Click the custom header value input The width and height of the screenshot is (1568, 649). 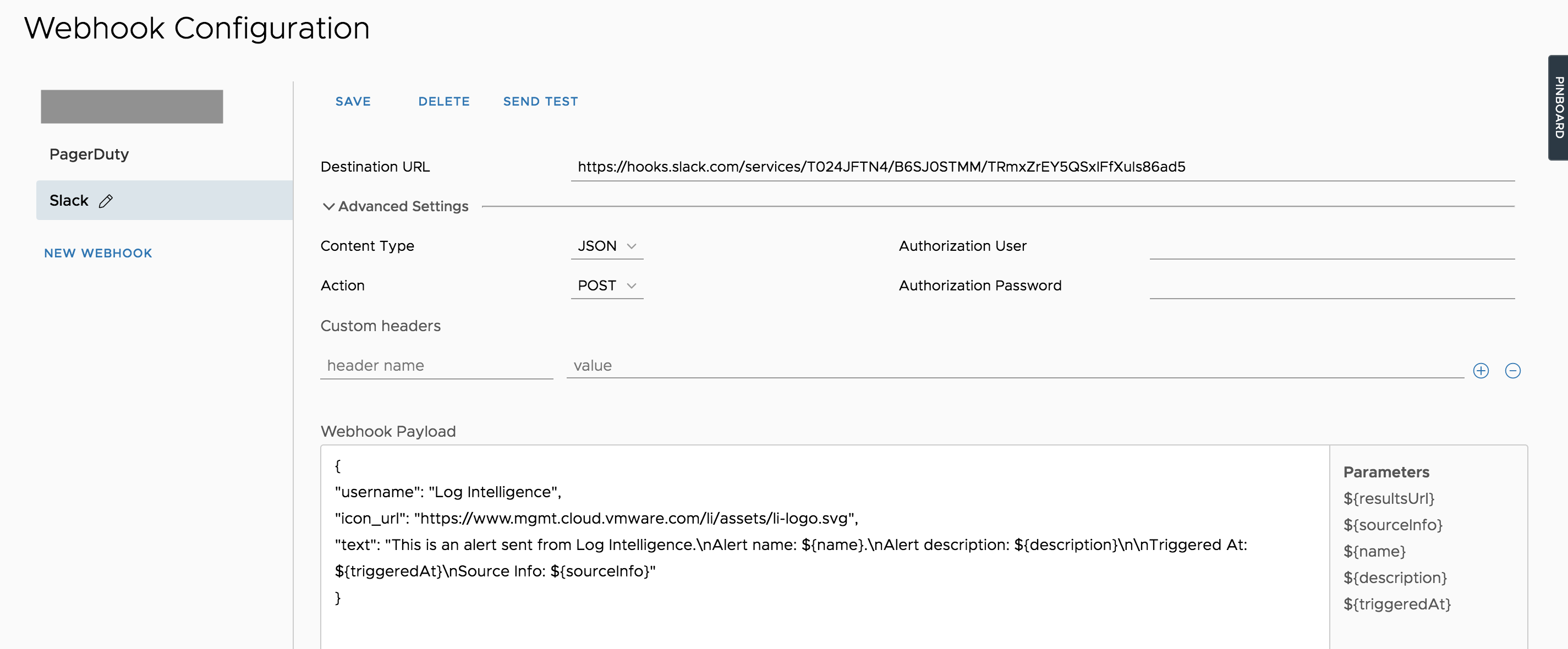(x=1014, y=366)
